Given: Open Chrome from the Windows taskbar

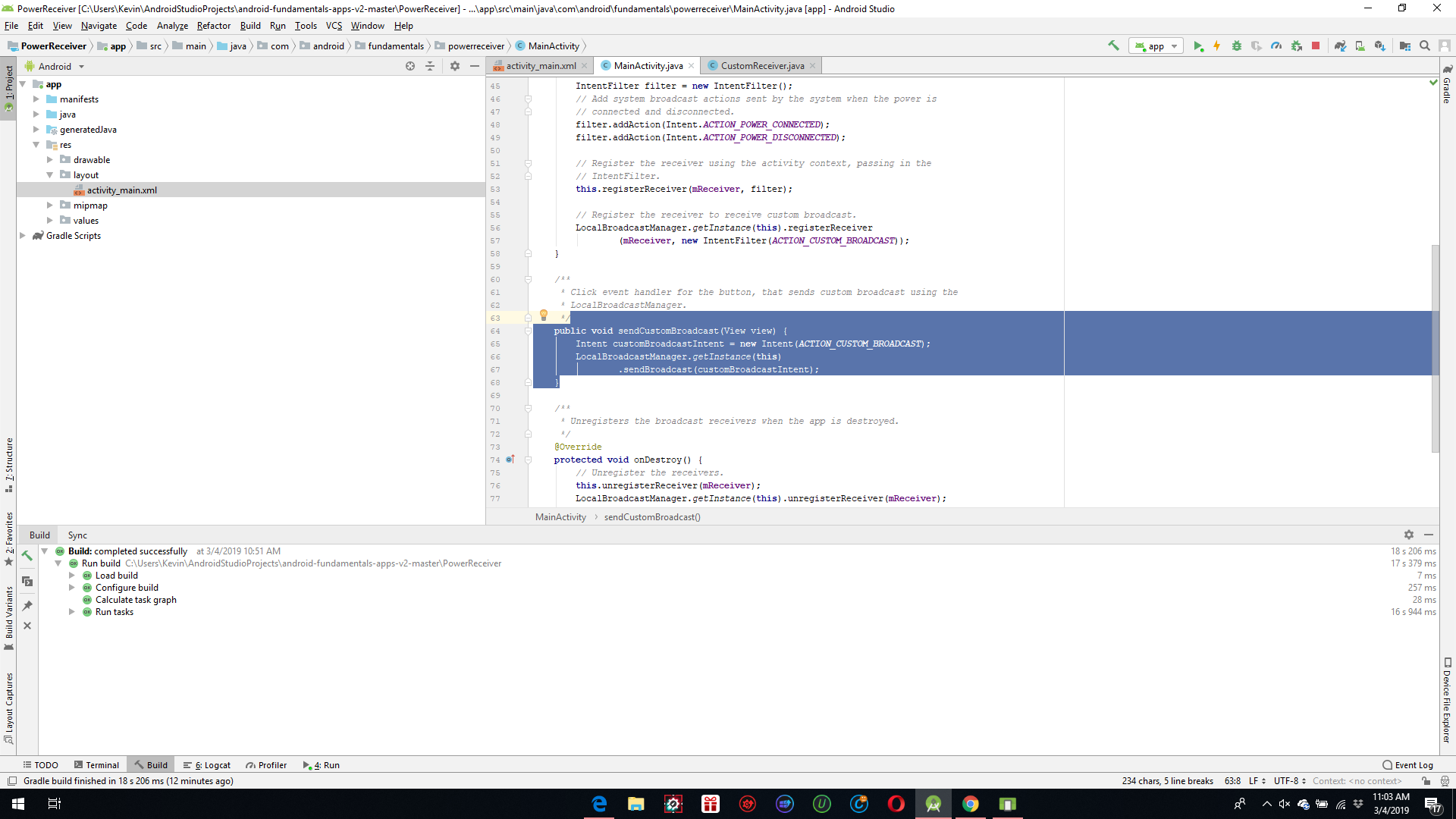Looking at the screenshot, I should click(971, 804).
